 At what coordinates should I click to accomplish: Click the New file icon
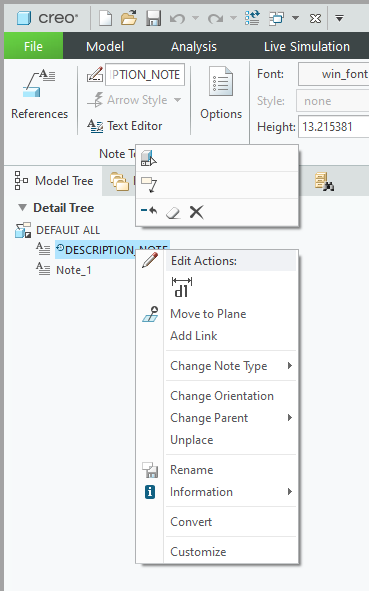[x=106, y=18]
